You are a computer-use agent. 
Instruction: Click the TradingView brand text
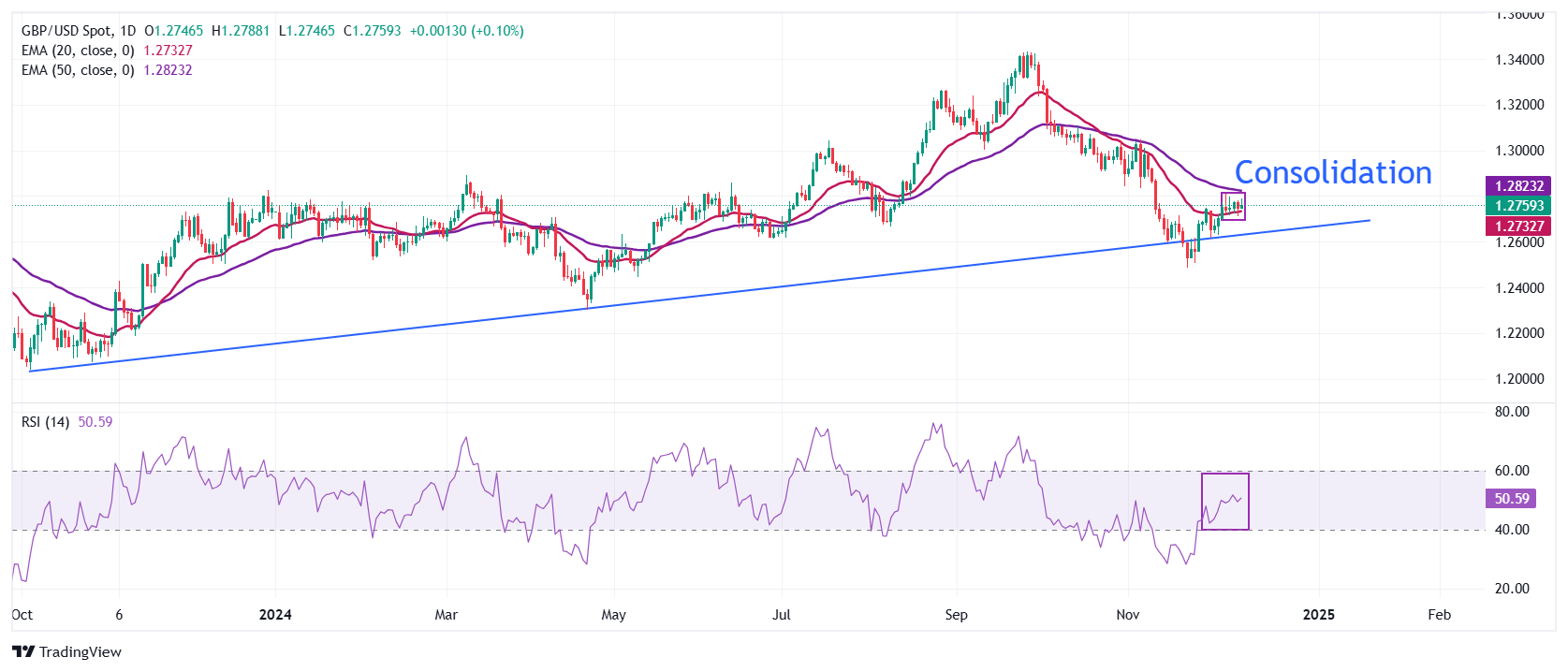[x=81, y=652]
